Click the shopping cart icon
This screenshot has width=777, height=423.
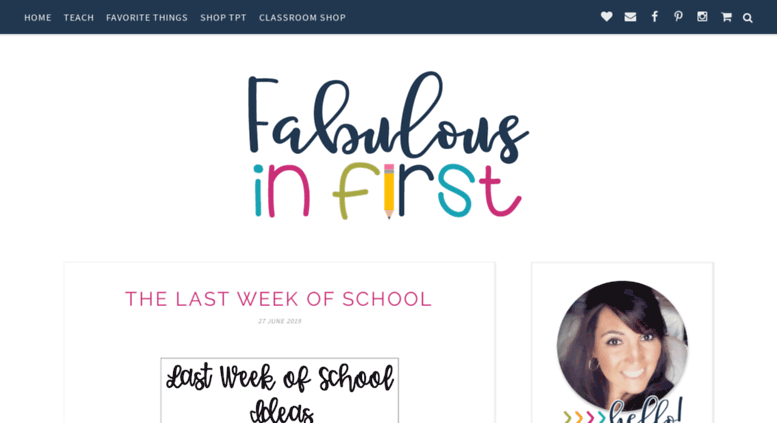pos(726,17)
